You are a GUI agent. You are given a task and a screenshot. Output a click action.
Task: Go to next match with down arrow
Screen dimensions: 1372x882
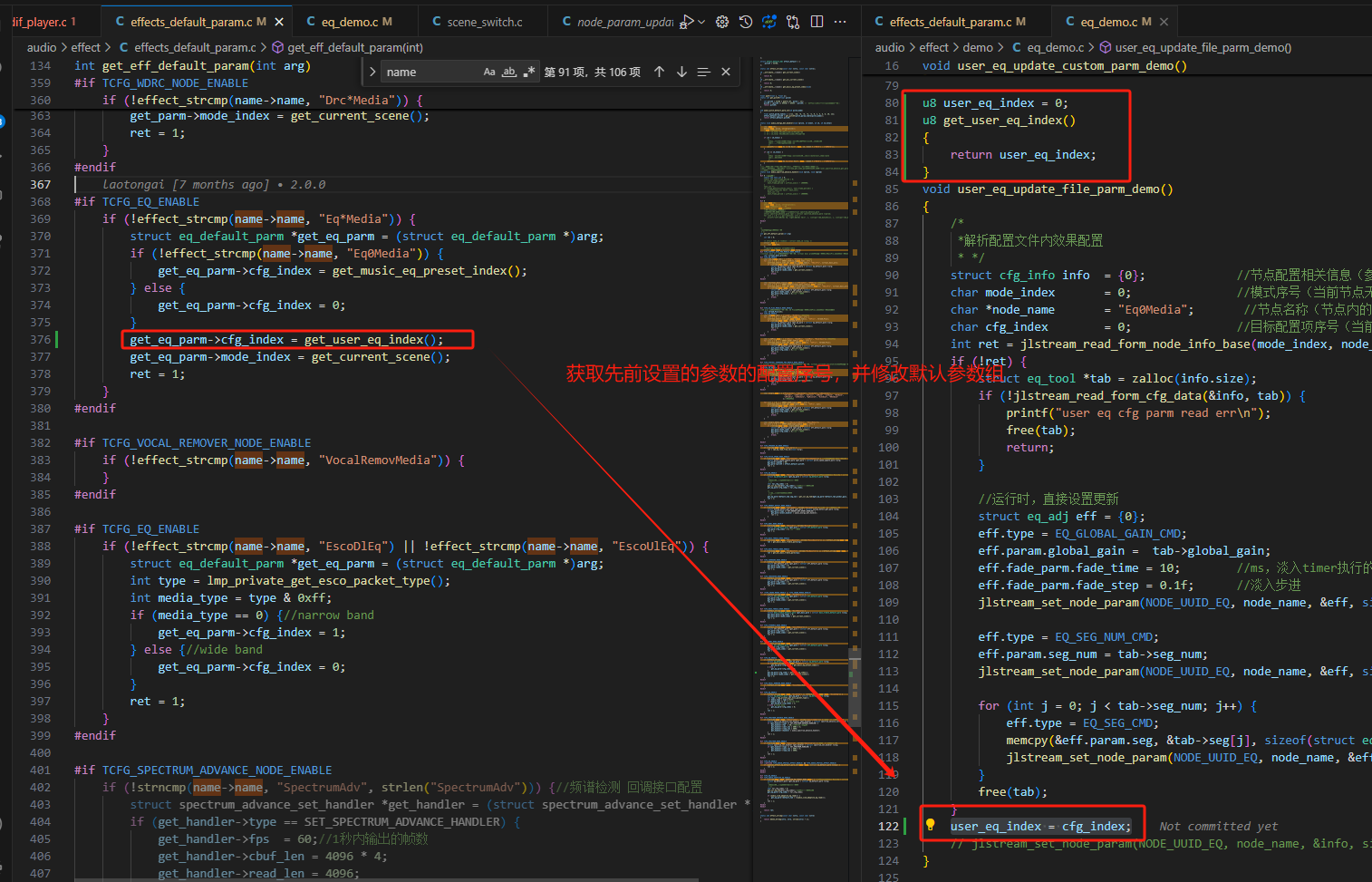681,72
